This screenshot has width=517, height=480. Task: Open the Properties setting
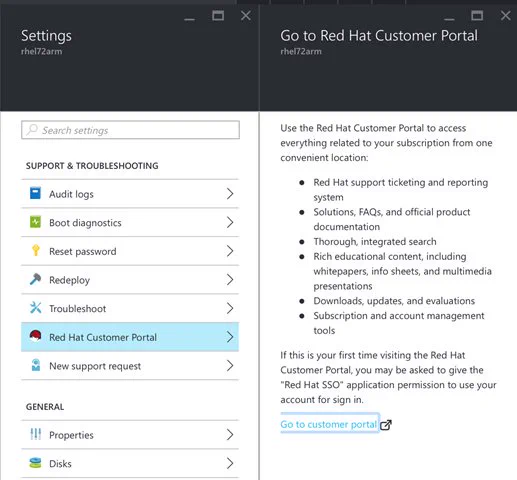tap(130, 435)
